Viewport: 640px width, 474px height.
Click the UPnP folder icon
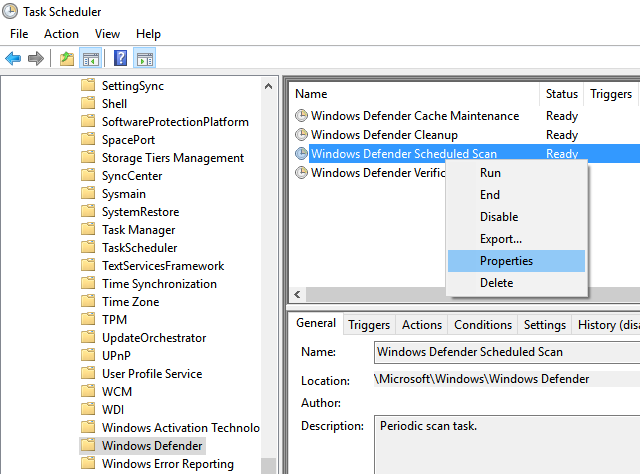pos(88,355)
